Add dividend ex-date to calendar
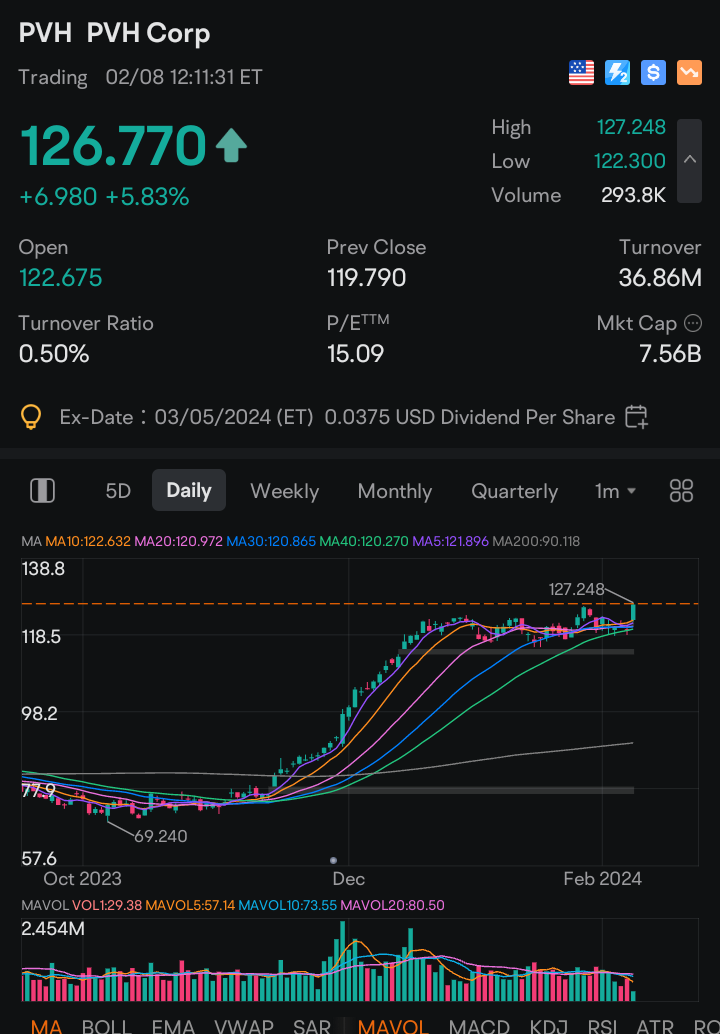The width and height of the screenshot is (720, 1034). point(636,417)
